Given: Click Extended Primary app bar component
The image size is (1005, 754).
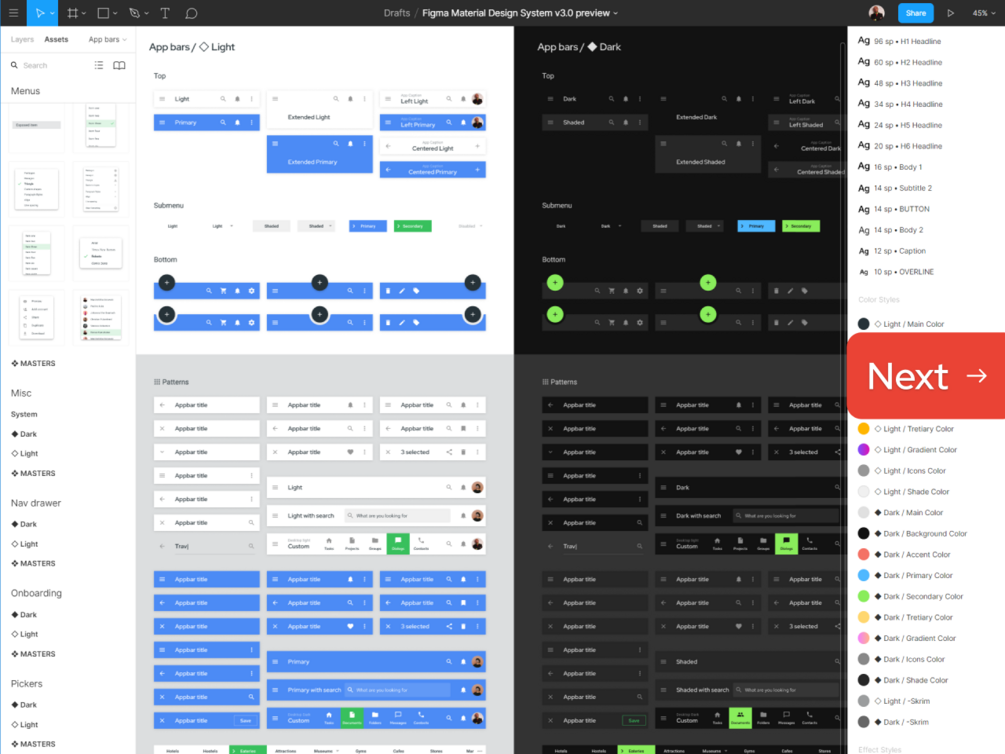Looking at the screenshot, I should (x=319, y=154).
